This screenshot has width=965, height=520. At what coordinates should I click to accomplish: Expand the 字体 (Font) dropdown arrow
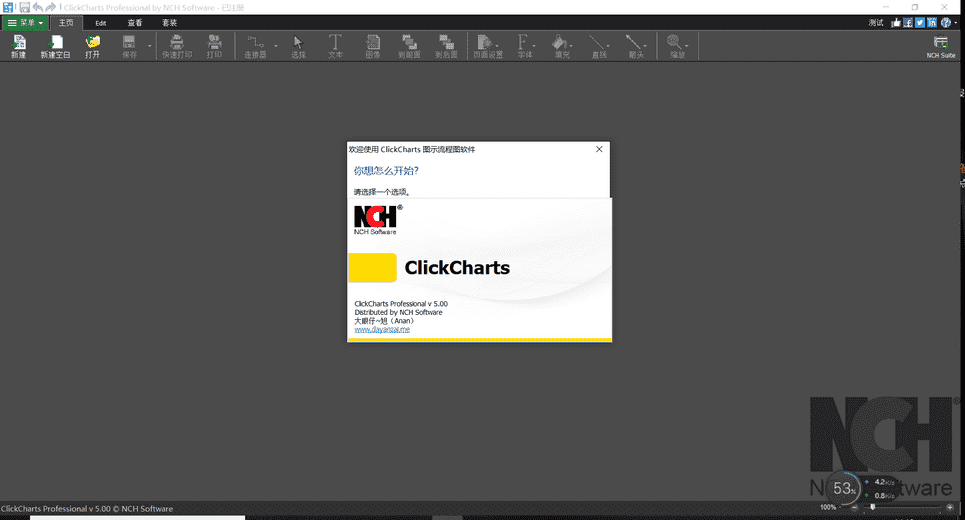[534, 46]
